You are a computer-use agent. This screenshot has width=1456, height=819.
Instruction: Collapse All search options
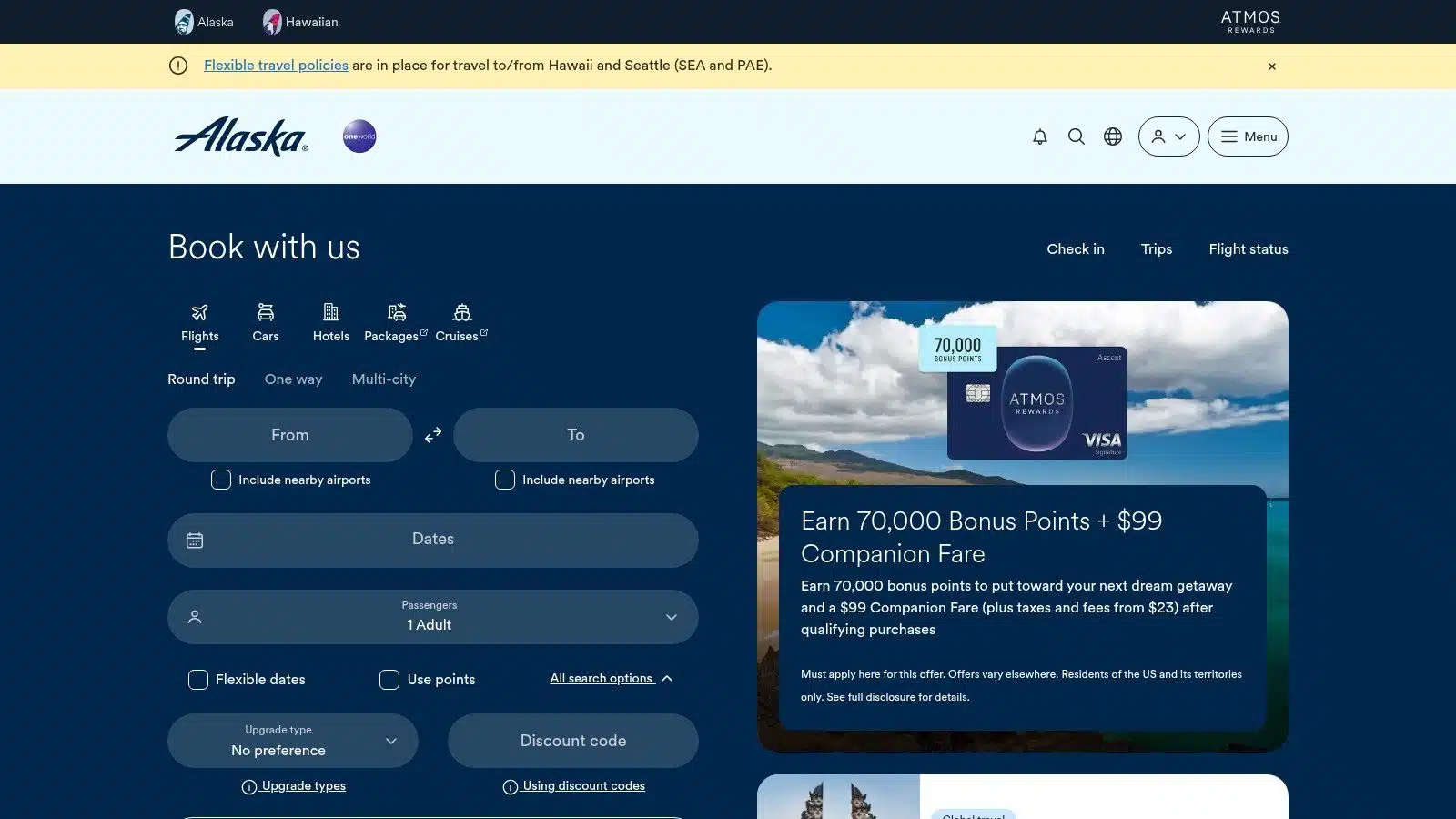click(x=612, y=679)
